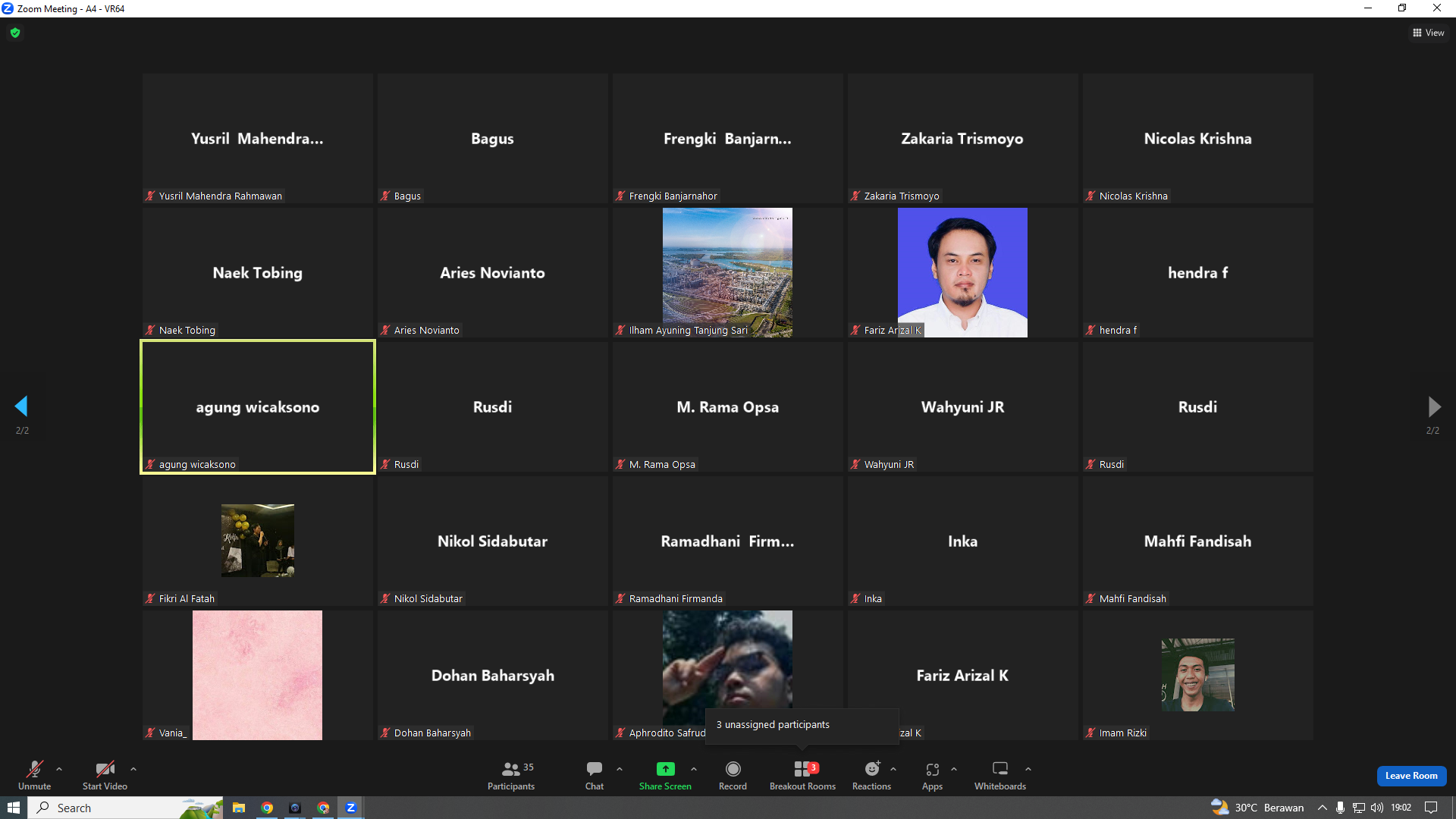1456x819 pixels.
Task: Expand video options arrow next to Start Video
Action: point(133,769)
